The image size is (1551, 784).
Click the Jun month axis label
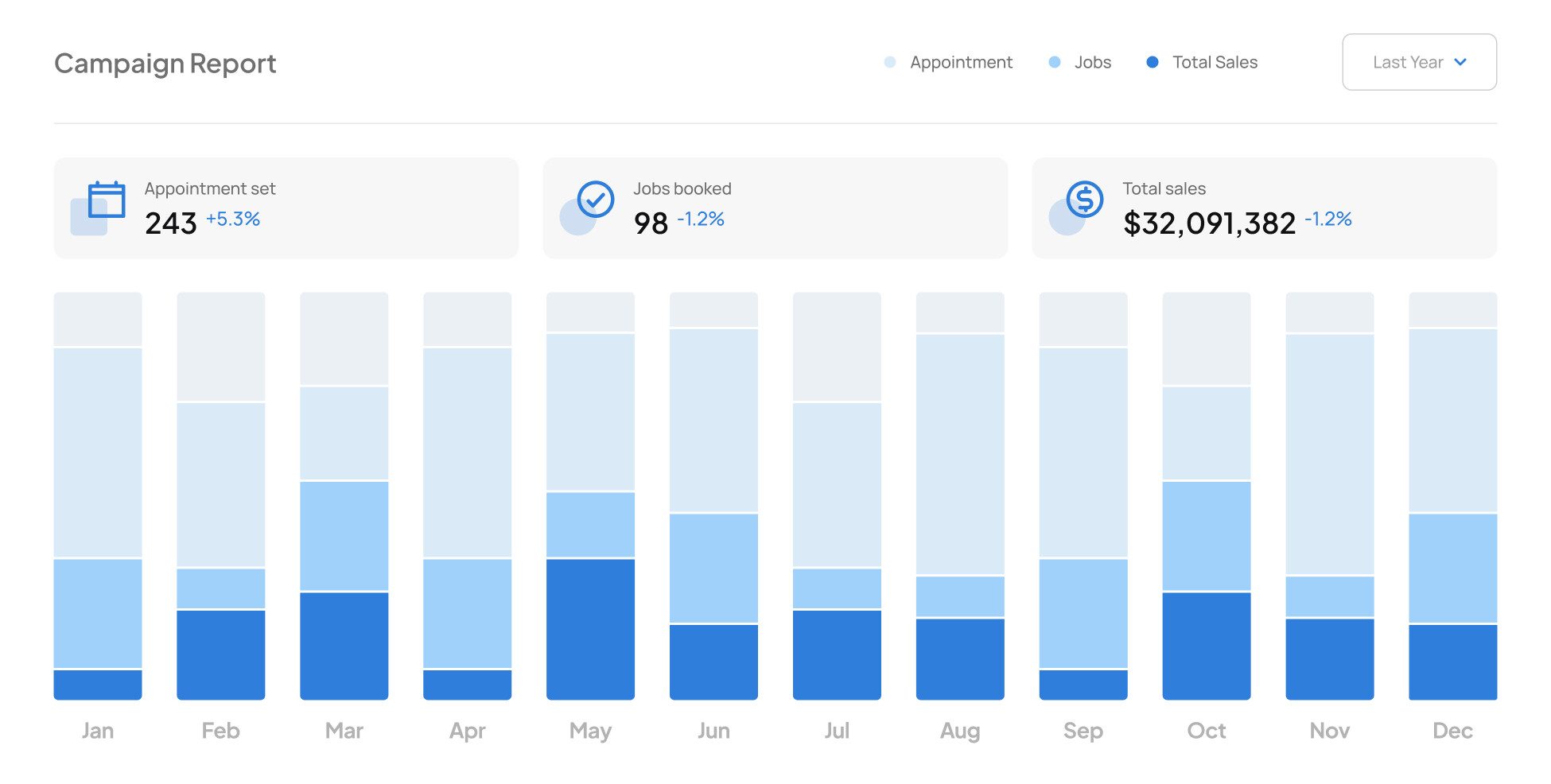click(x=713, y=730)
